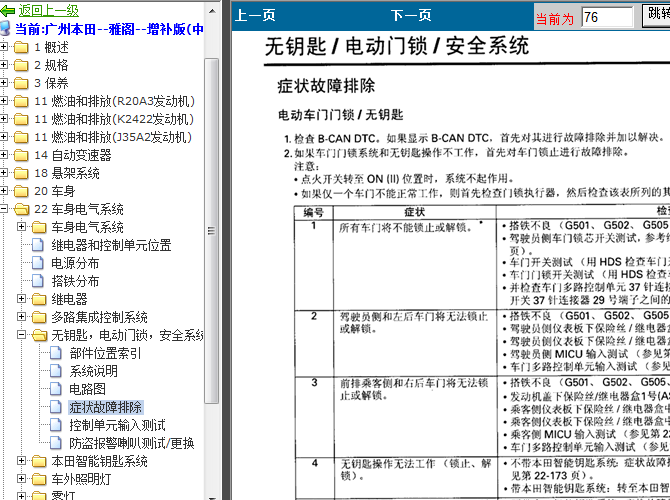670x500 pixels.
Task: Select folder icon for 1 概述
Action: [x=21, y=47]
